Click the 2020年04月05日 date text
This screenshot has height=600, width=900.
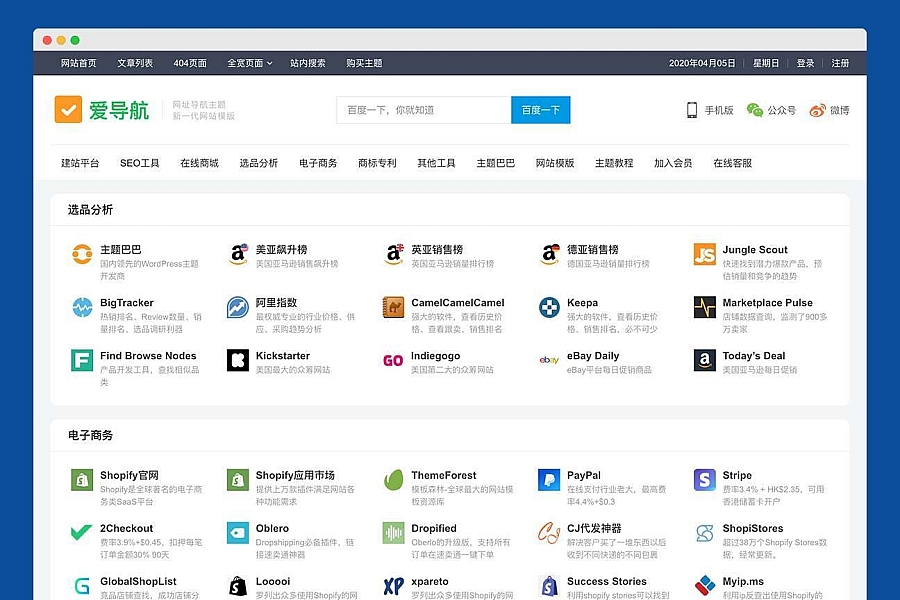(x=702, y=63)
